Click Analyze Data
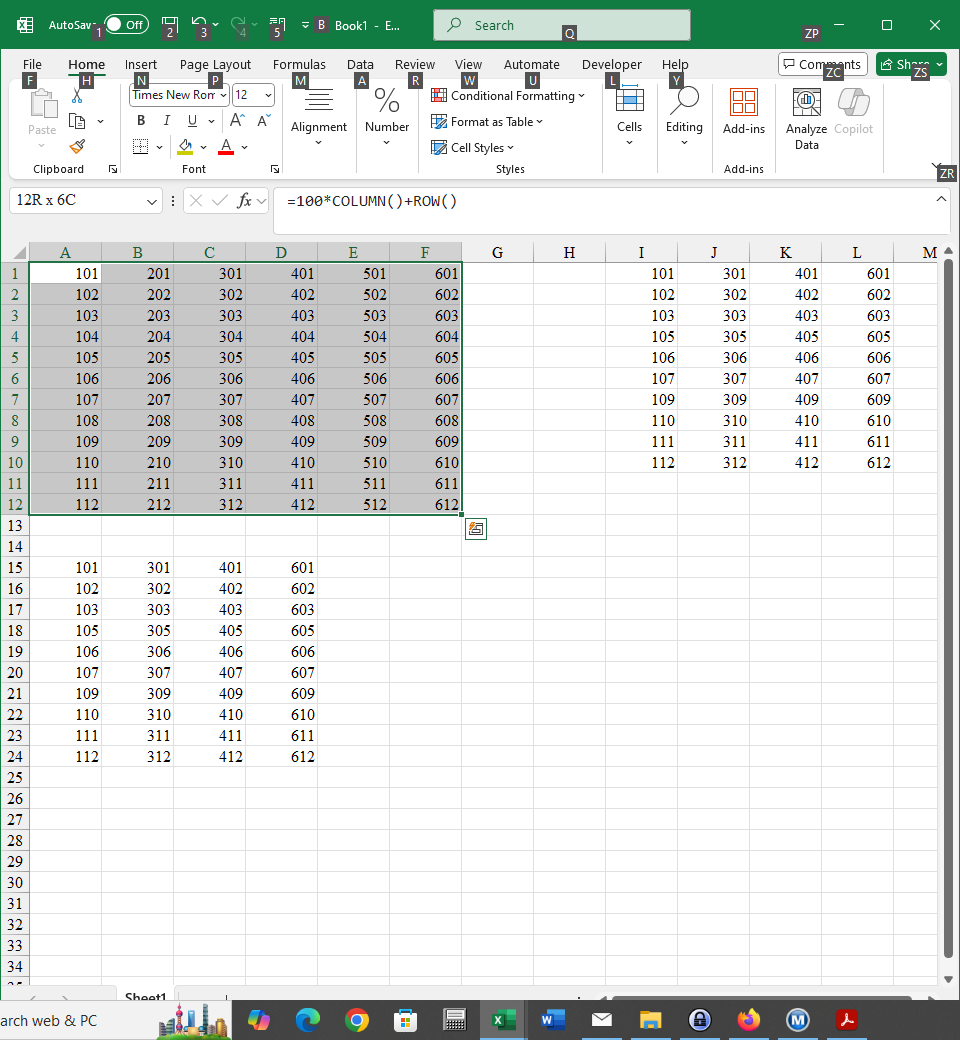Screen dimensions: 960x1040 (x=807, y=119)
